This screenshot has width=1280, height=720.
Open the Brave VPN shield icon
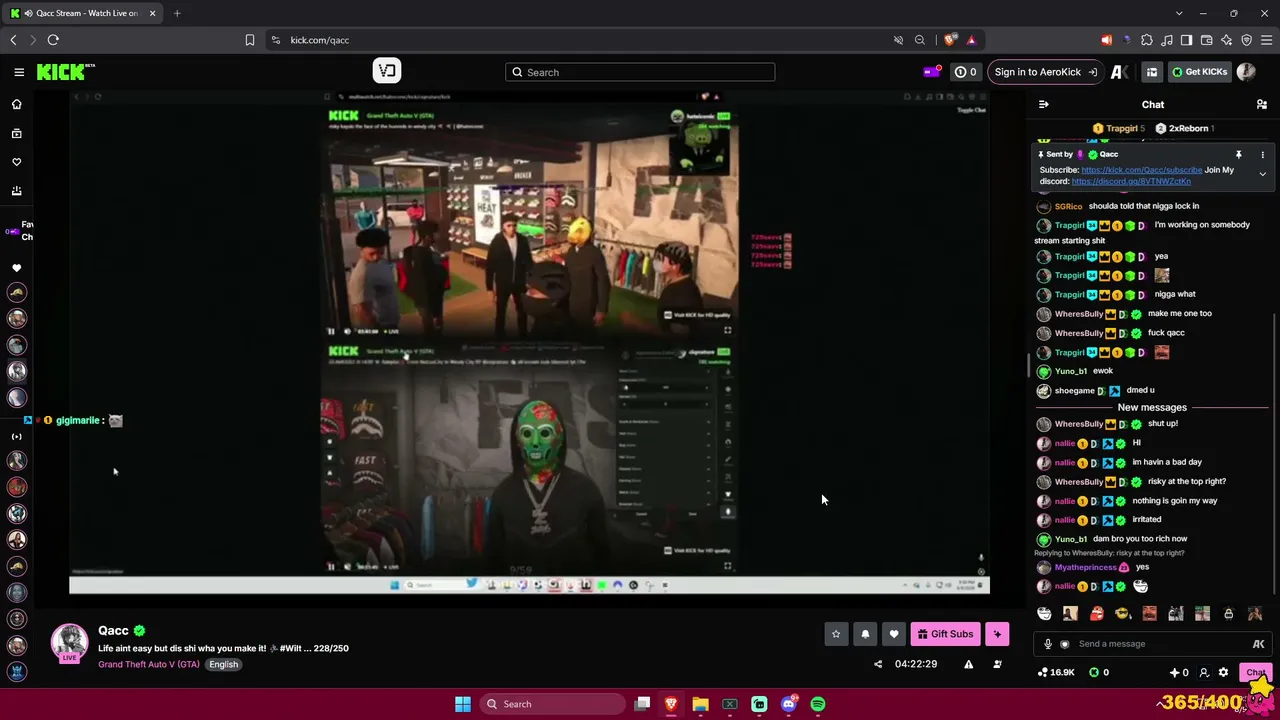coord(1246,40)
